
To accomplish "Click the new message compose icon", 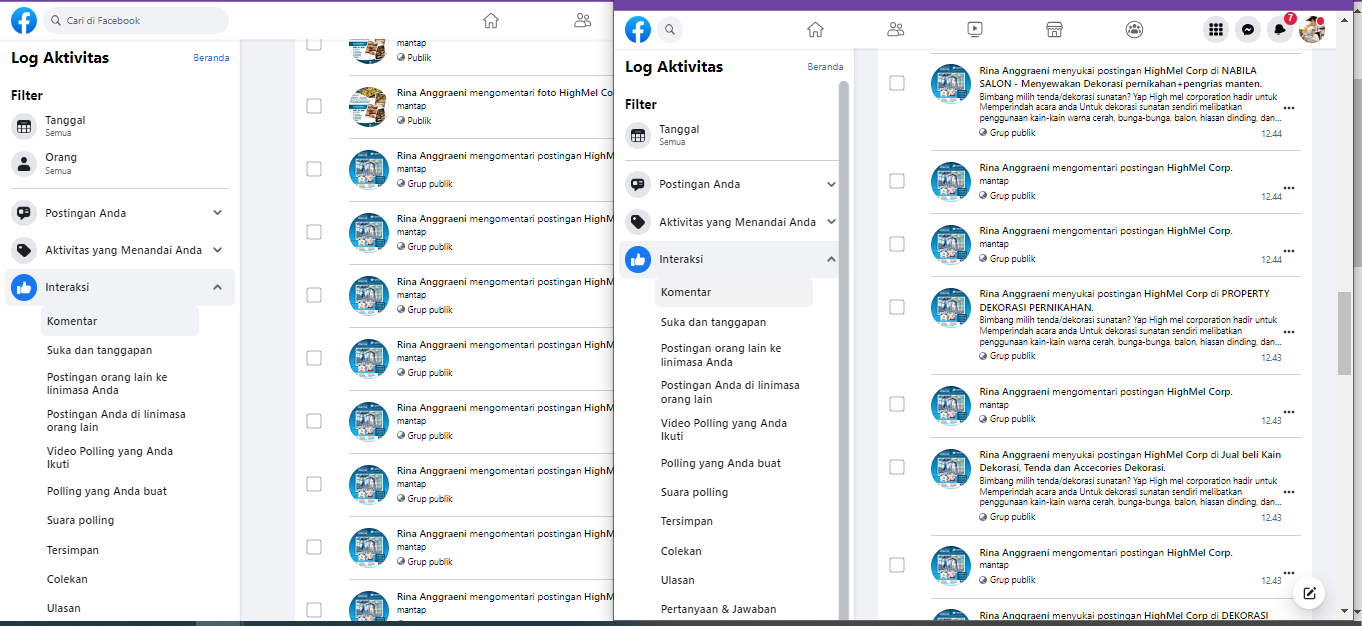I will [1309, 593].
